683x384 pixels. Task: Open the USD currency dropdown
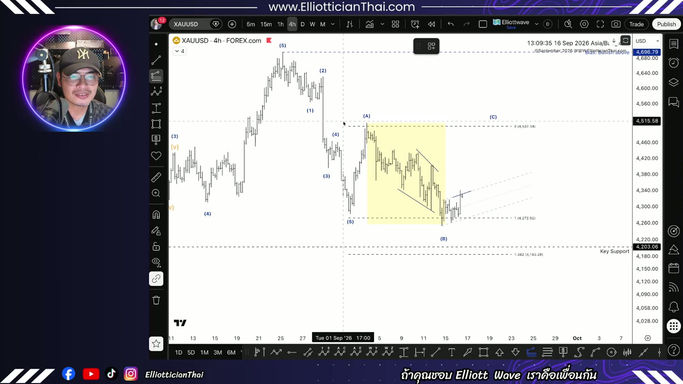tap(647, 41)
